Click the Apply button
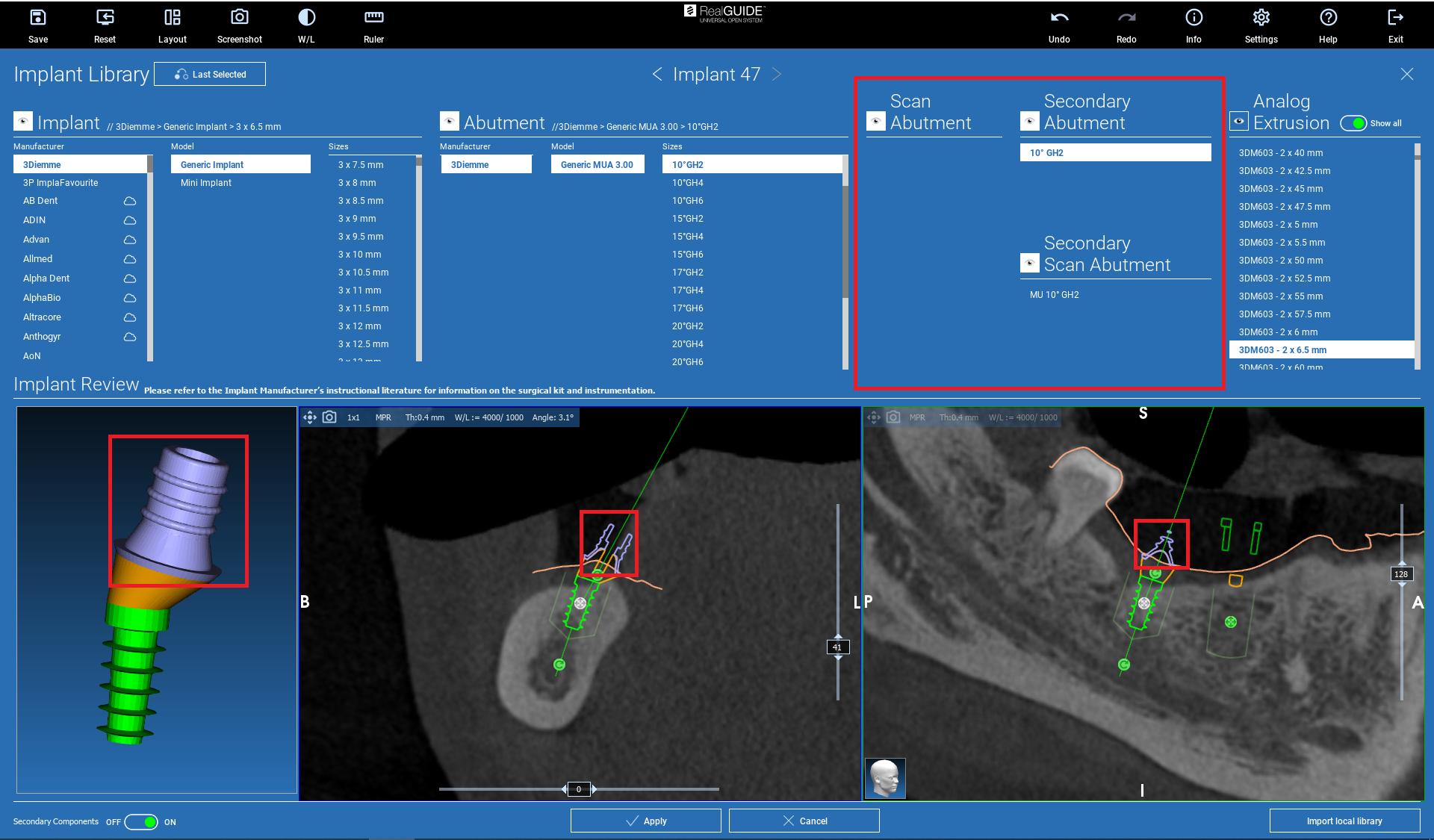This screenshot has height=840, width=1434. pyautogui.click(x=645, y=821)
